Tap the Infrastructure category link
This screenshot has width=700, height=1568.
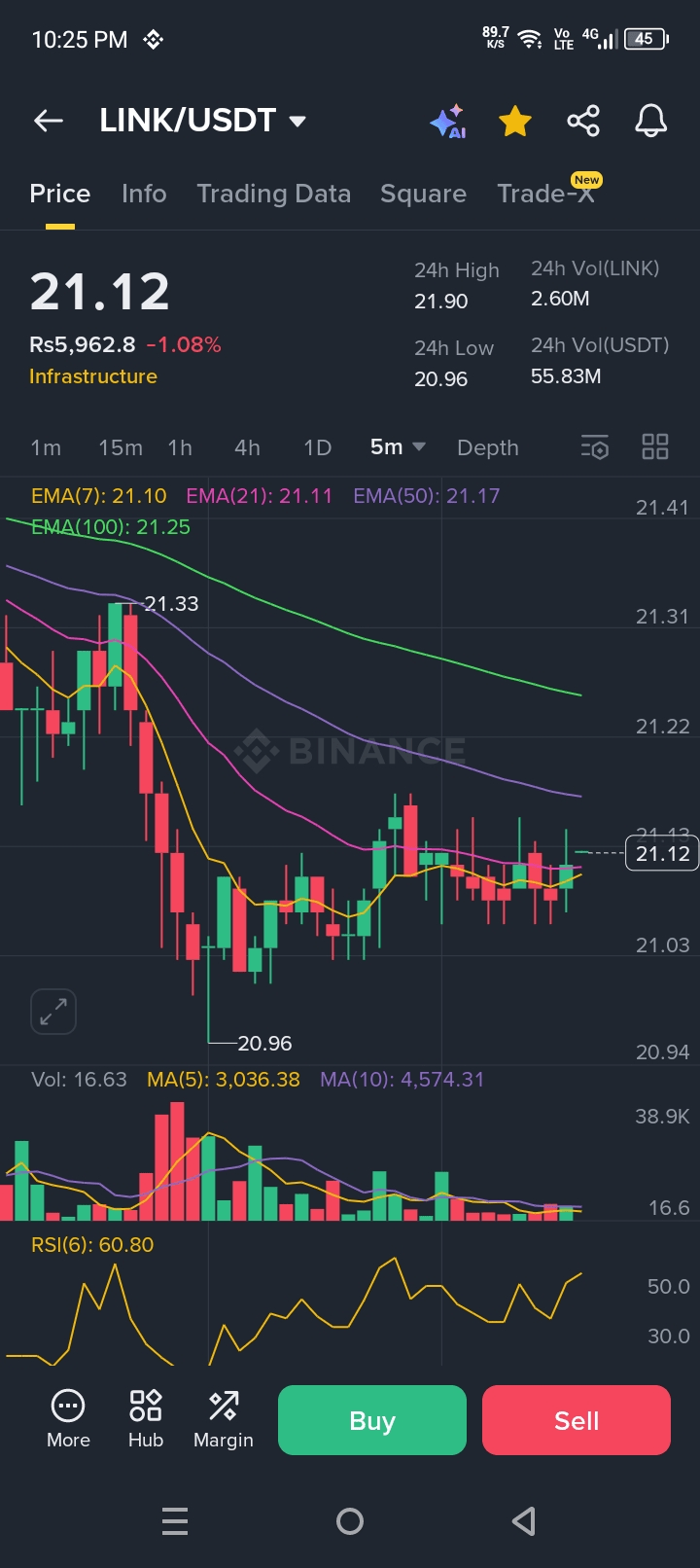[93, 376]
